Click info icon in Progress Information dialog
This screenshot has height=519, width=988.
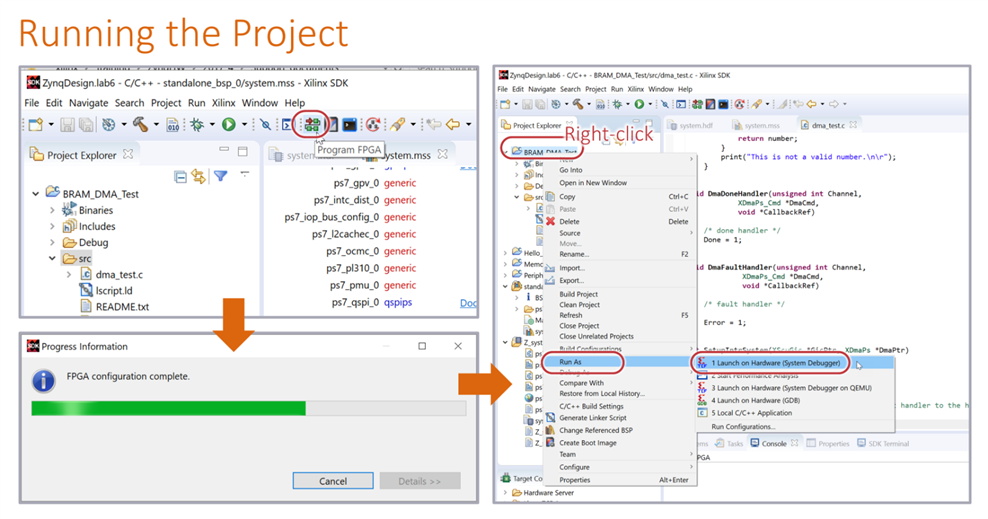pos(43,381)
